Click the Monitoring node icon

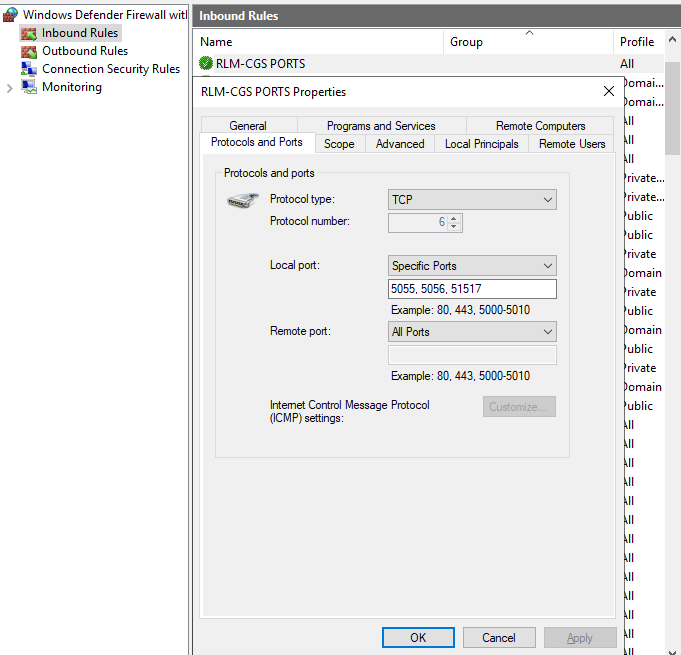pyautogui.click(x=29, y=87)
